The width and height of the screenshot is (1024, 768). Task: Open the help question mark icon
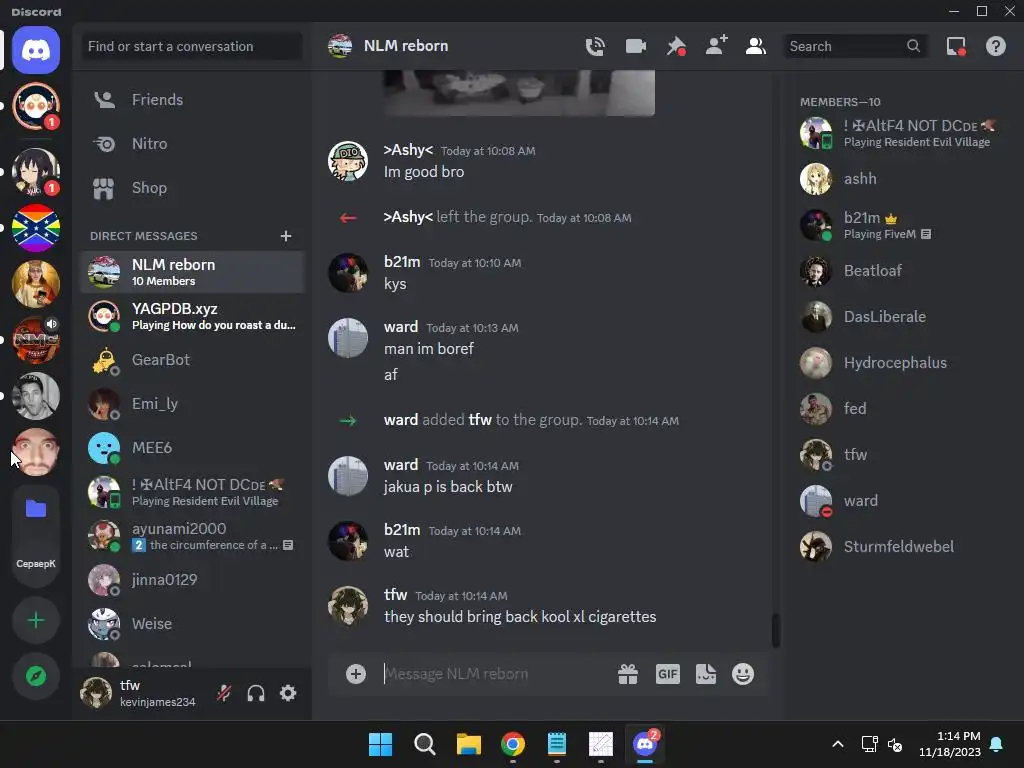996,46
